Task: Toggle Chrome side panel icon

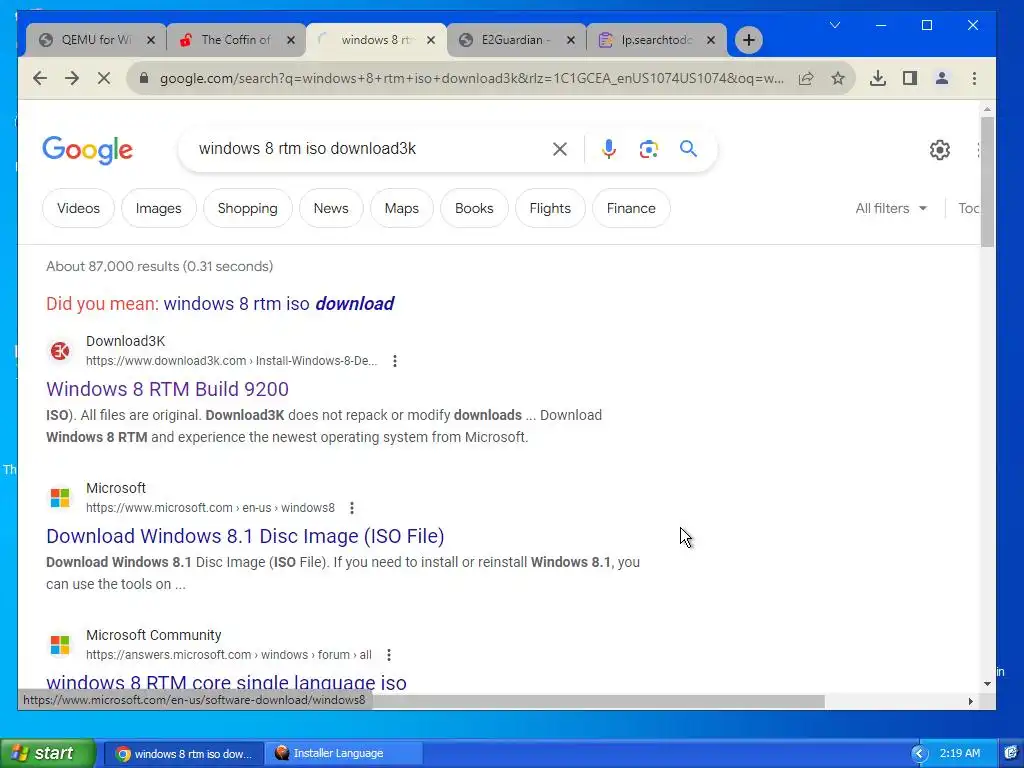Action: click(910, 78)
